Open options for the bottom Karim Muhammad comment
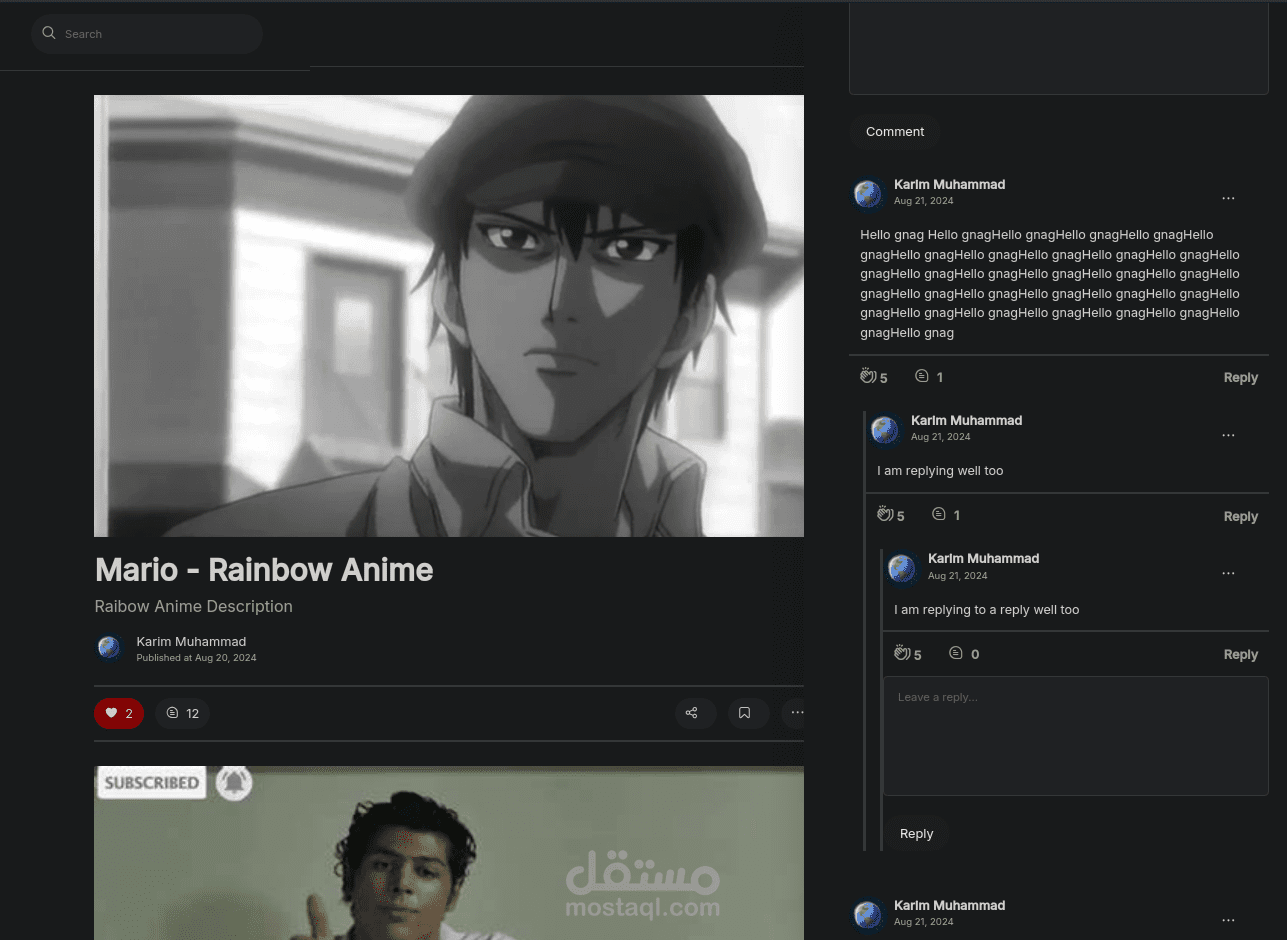1287x940 pixels. coord(1228,920)
